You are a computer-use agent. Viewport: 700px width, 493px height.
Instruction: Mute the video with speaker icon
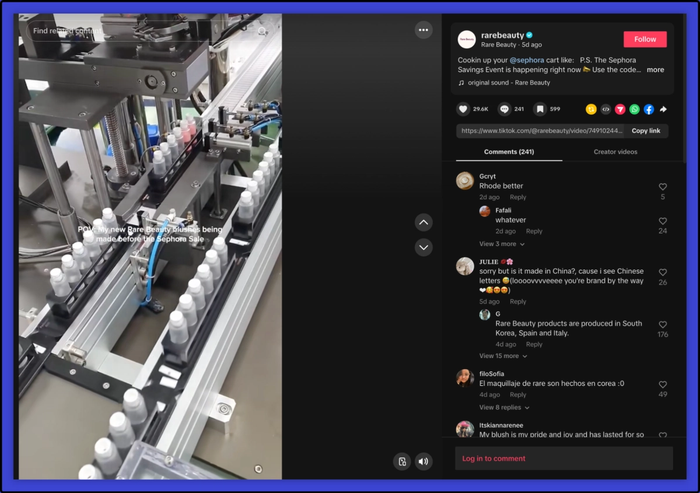[423, 461]
